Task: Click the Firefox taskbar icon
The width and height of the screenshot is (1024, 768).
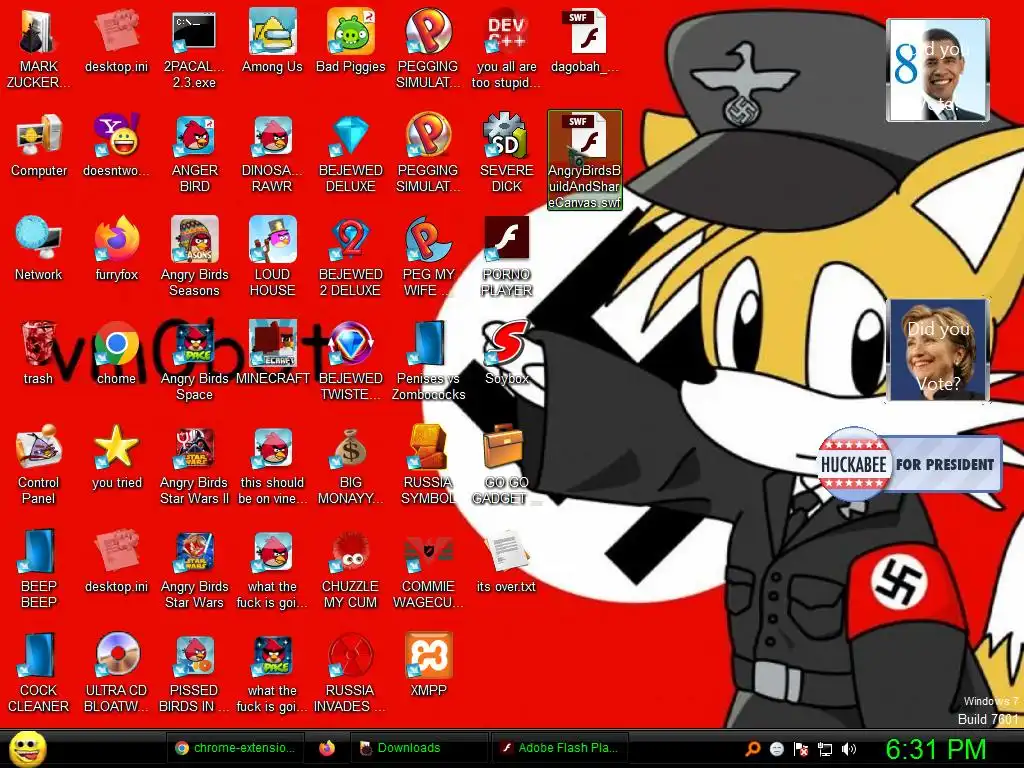Action: pos(327,748)
